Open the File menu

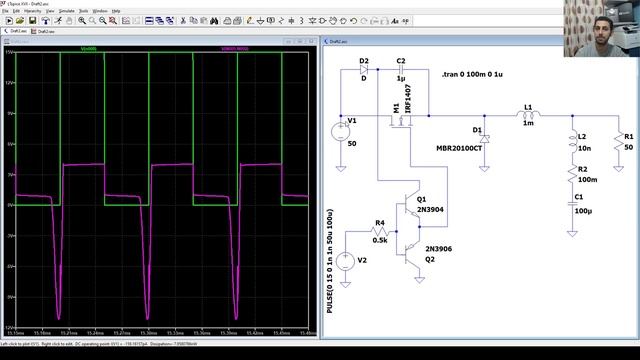(x=5, y=11)
